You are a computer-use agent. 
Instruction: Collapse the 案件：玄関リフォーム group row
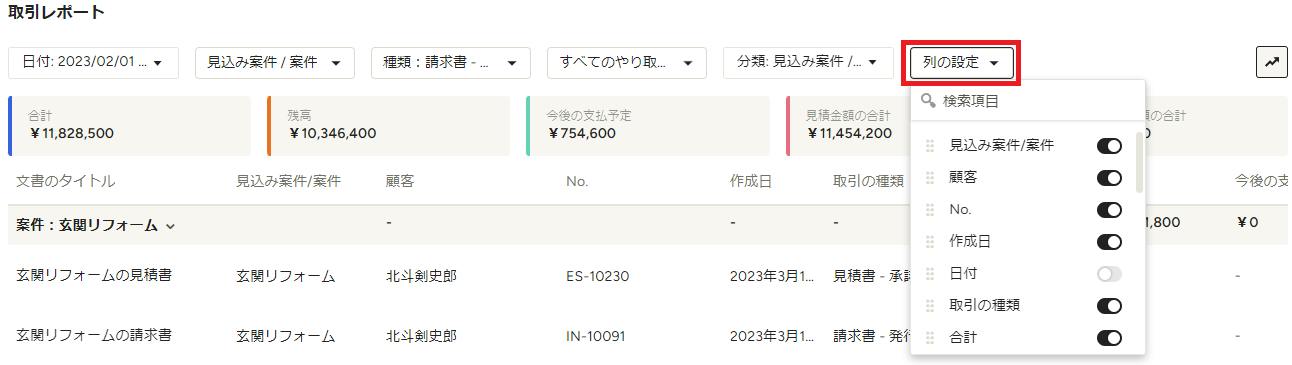pos(96,226)
